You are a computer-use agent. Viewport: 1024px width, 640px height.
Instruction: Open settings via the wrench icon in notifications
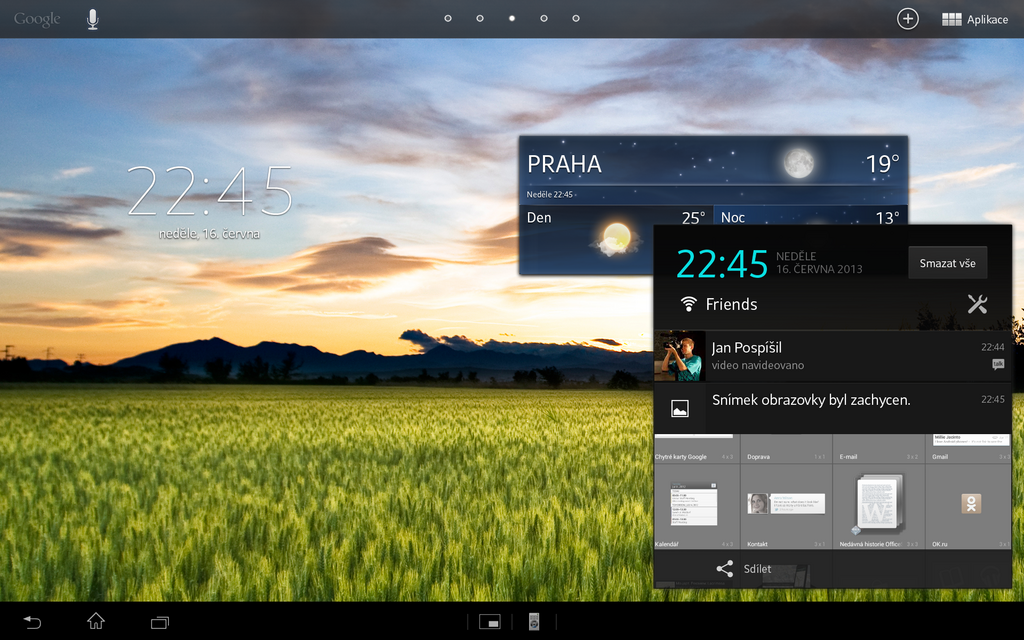(x=977, y=304)
